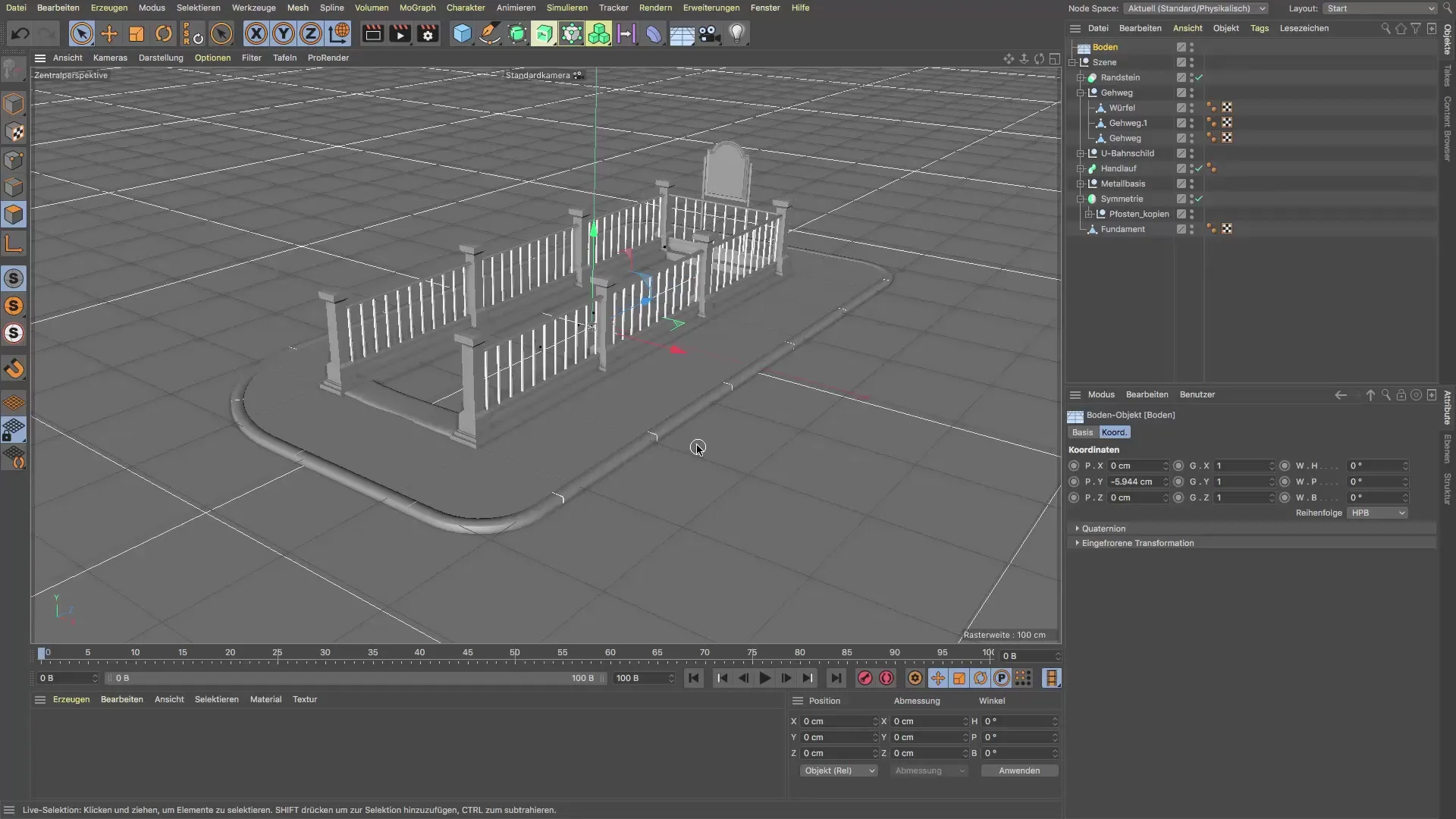Click the light bulb Light object icon
The width and height of the screenshot is (1456, 819).
(736, 34)
